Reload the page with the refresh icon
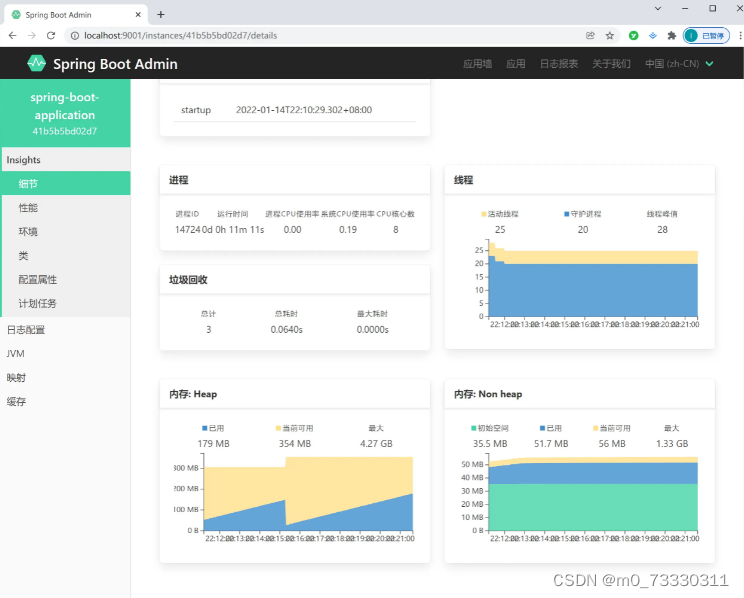Screen dimensions: 744x598 click(51, 36)
